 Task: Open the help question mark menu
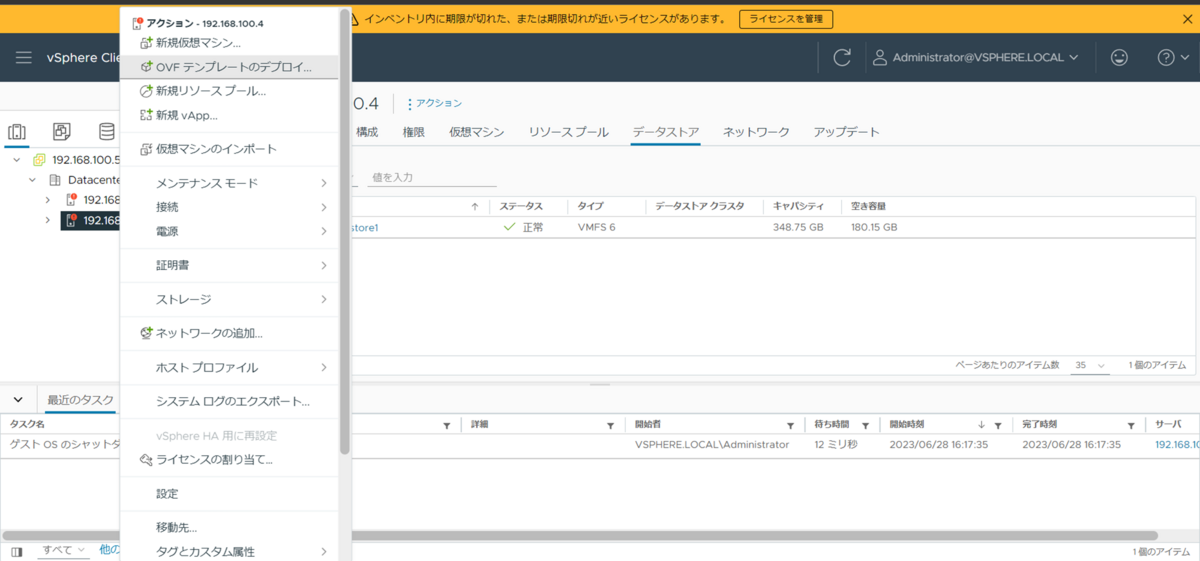pos(1172,57)
